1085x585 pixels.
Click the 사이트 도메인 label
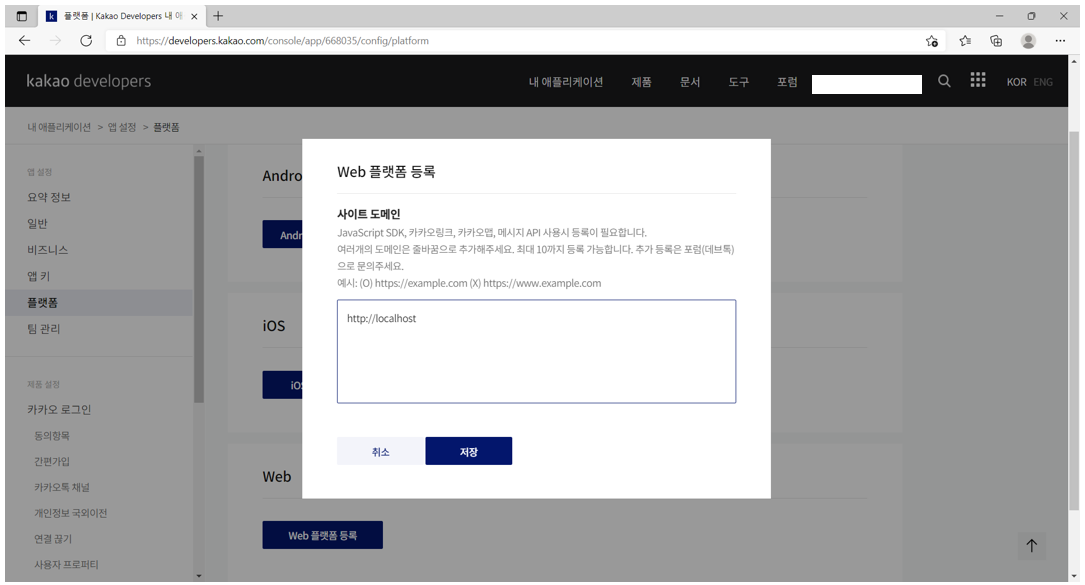tap(369, 214)
